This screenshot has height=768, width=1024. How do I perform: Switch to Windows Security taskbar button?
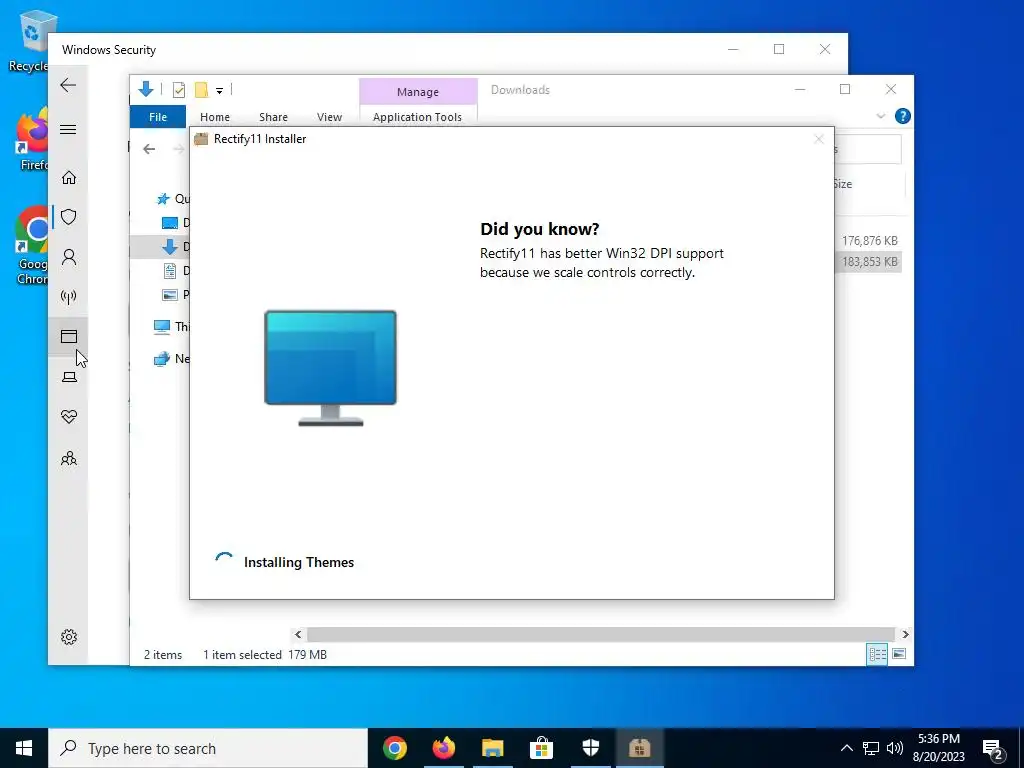[590, 748]
